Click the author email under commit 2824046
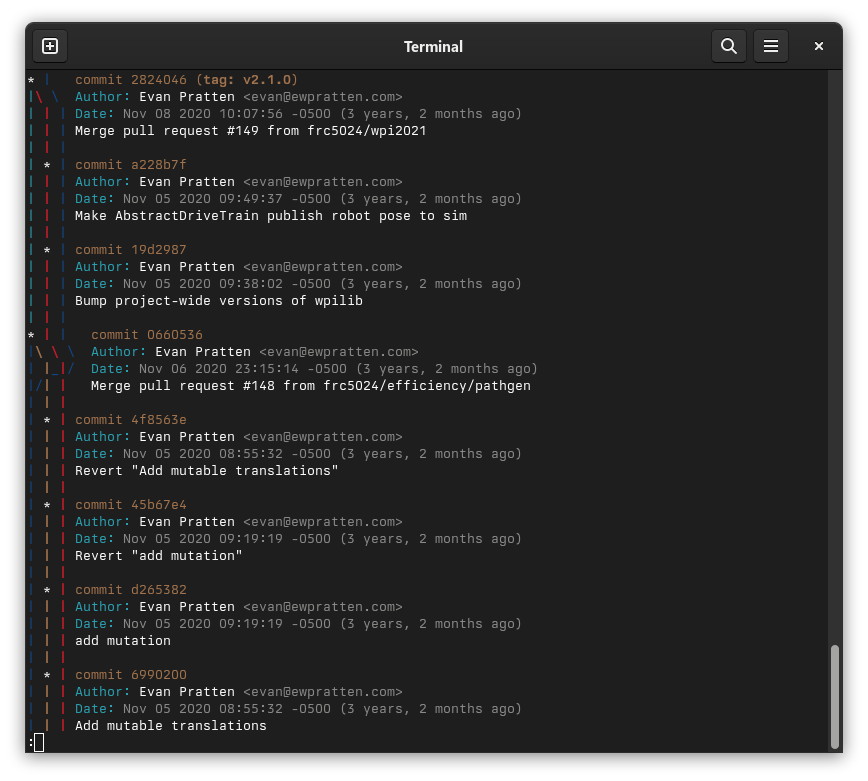This screenshot has height=781, width=868. click(323, 97)
